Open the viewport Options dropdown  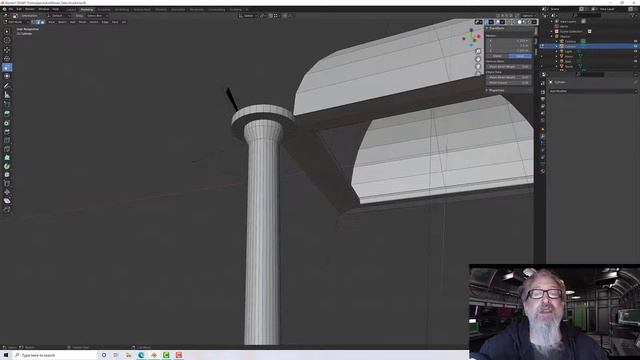(528, 16)
